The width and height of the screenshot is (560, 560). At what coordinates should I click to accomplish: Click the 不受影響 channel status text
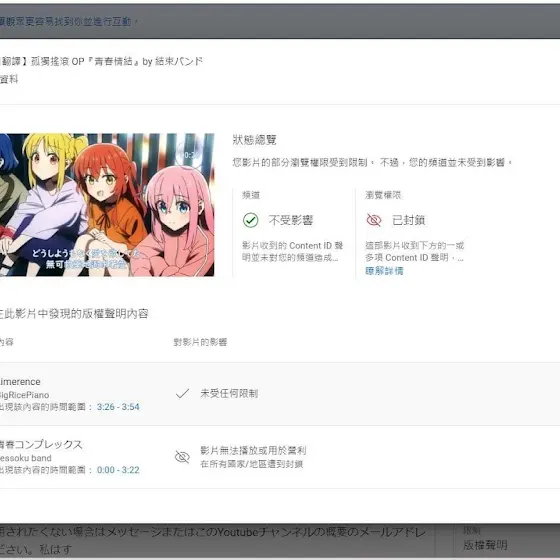291,220
